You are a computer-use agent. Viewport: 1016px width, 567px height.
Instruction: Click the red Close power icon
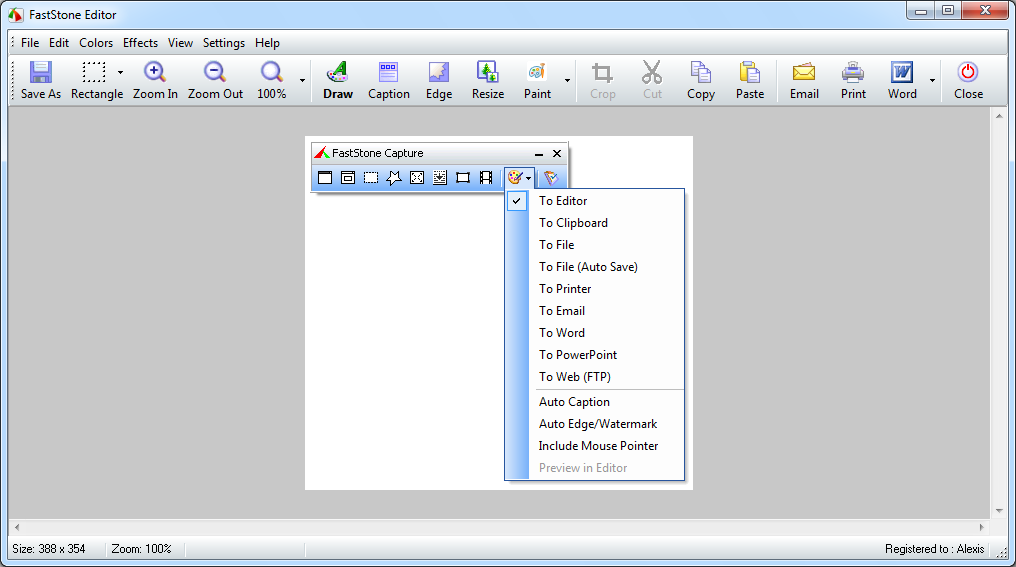(968, 72)
